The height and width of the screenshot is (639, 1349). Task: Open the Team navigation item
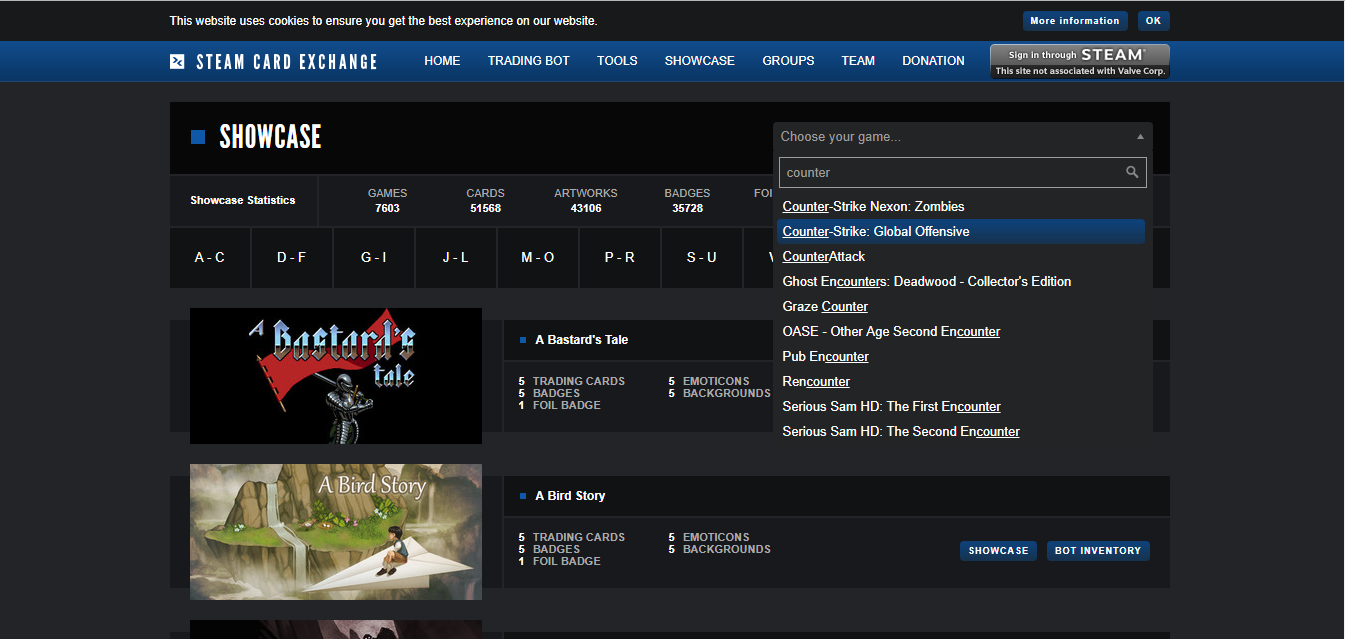pos(858,61)
